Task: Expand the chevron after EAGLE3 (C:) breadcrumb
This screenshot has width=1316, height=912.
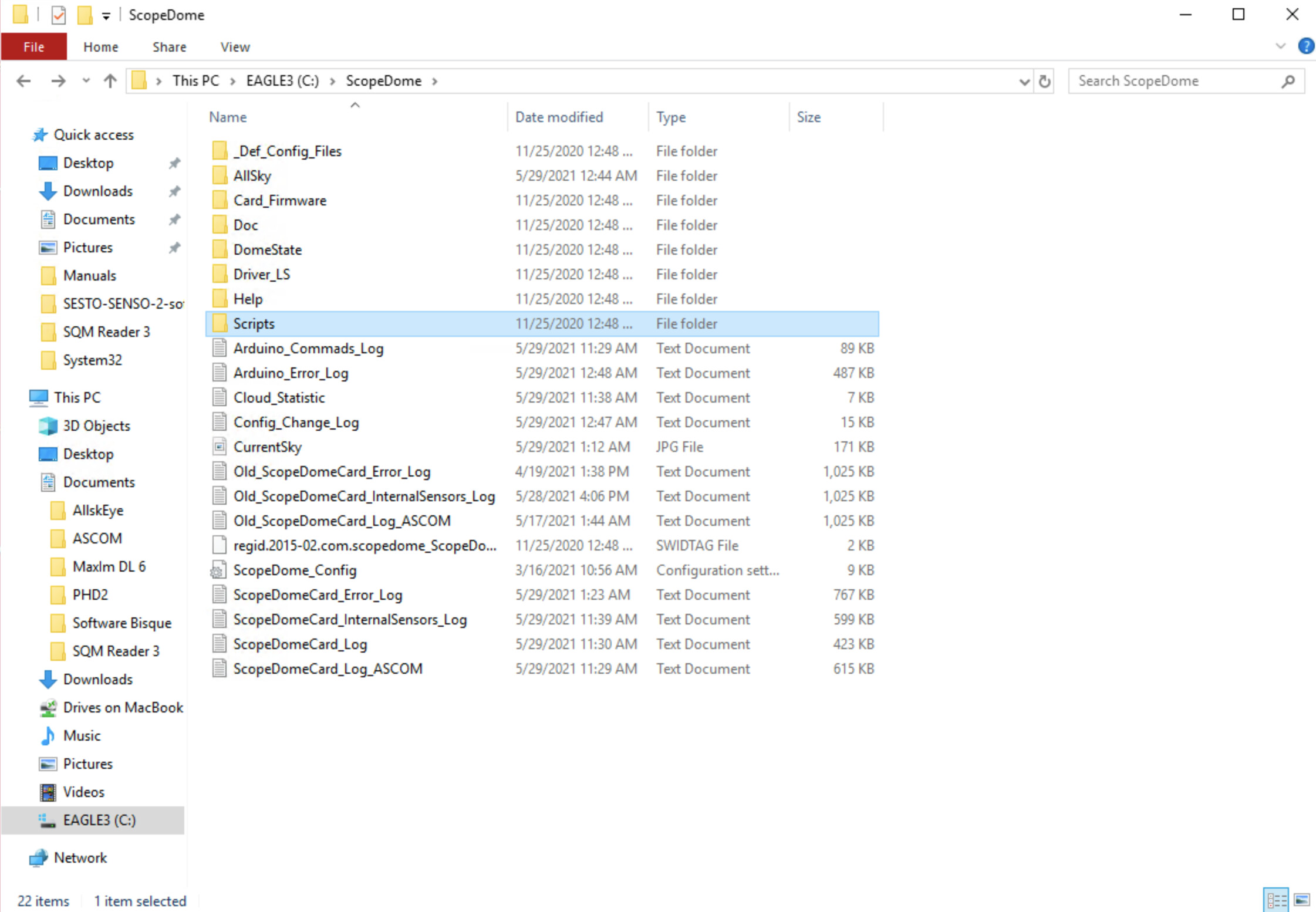Action: (x=333, y=82)
